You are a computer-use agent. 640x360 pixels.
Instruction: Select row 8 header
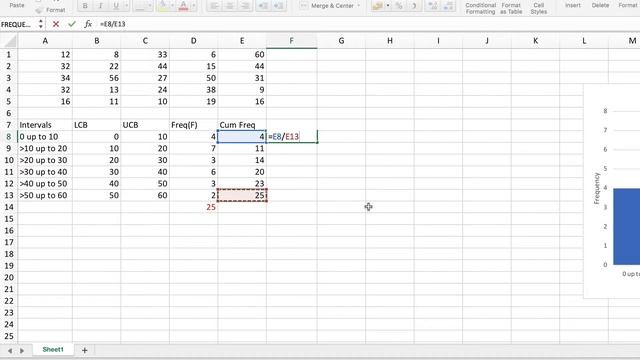[x=9, y=137]
